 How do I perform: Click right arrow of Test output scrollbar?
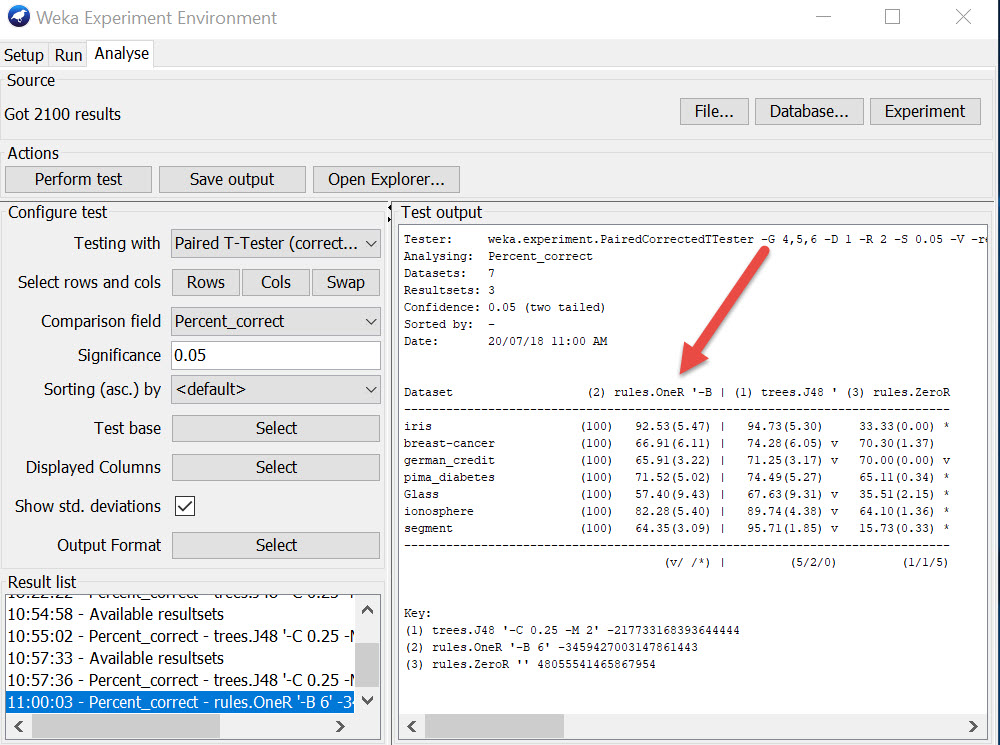(x=975, y=726)
